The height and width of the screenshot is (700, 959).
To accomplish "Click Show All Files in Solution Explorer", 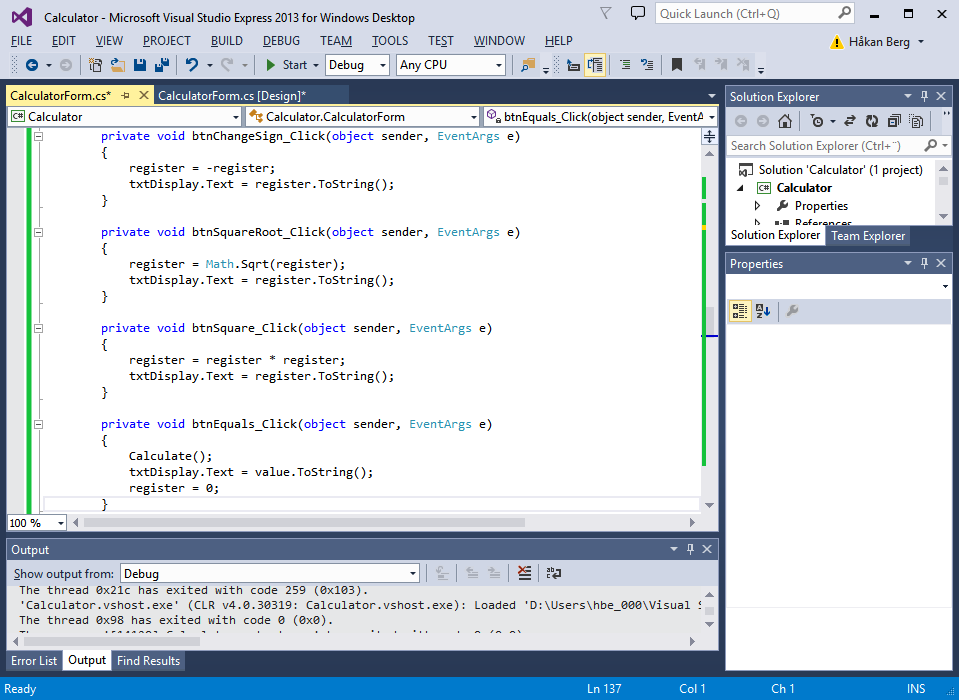I will tap(916, 121).
